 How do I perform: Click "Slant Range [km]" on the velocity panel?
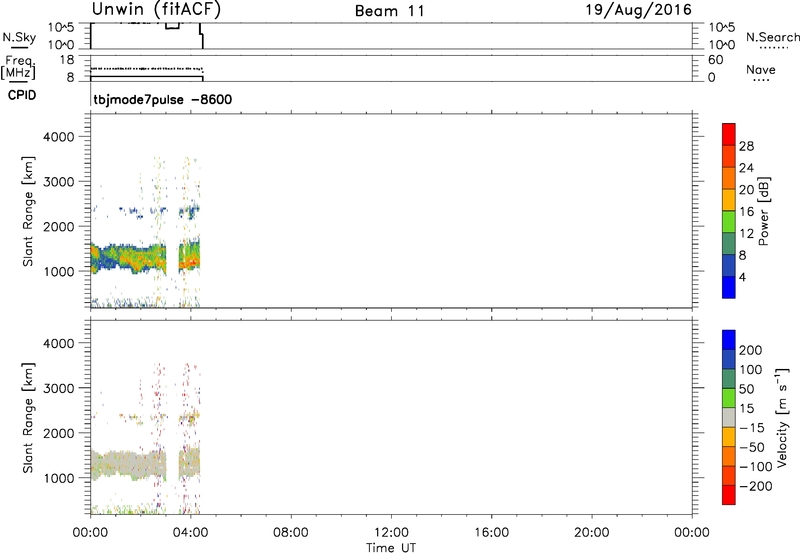pos(28,418)
